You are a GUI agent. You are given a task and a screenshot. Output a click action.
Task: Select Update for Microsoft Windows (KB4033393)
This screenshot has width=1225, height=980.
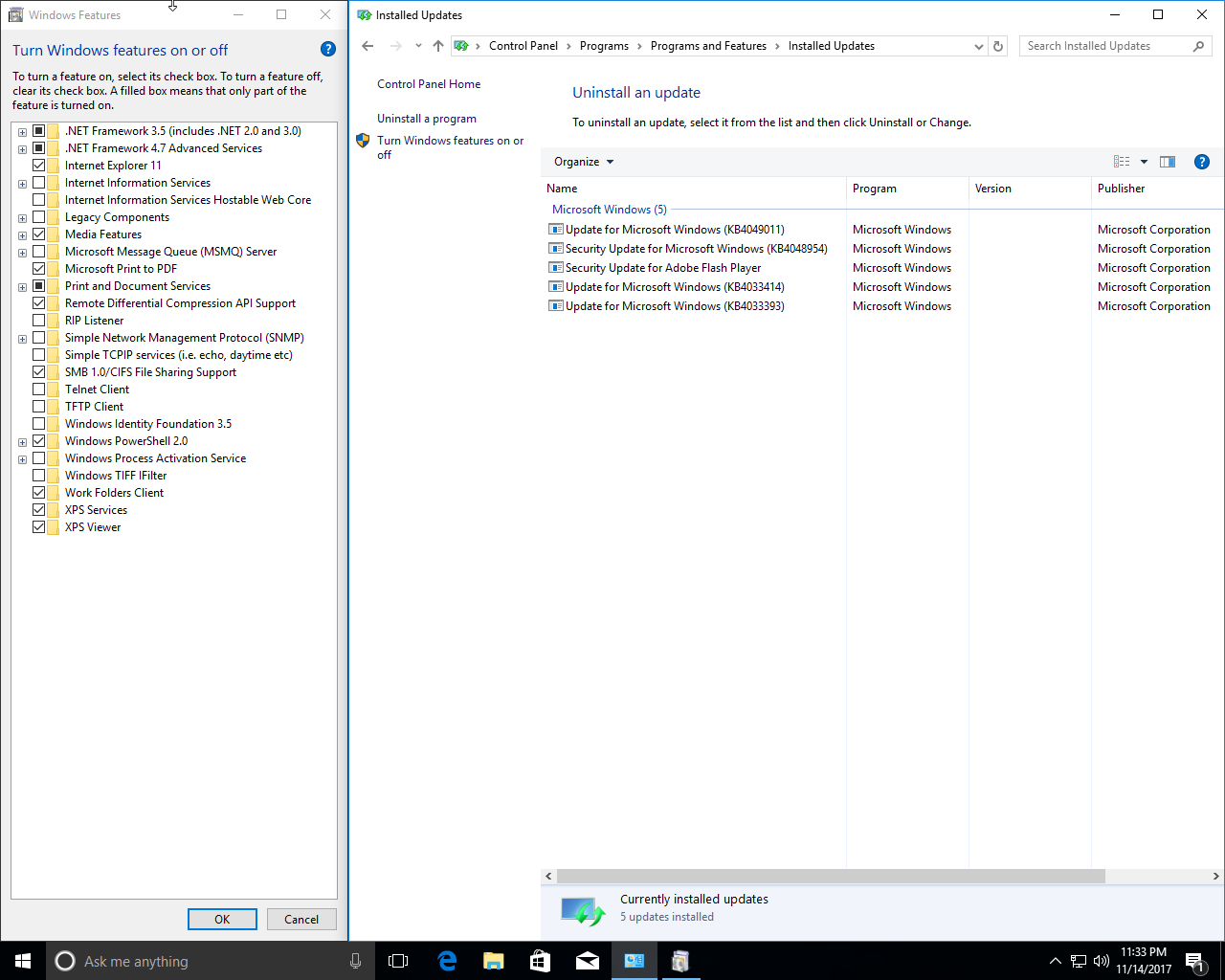pyautogui.click(x=675, y=306)
